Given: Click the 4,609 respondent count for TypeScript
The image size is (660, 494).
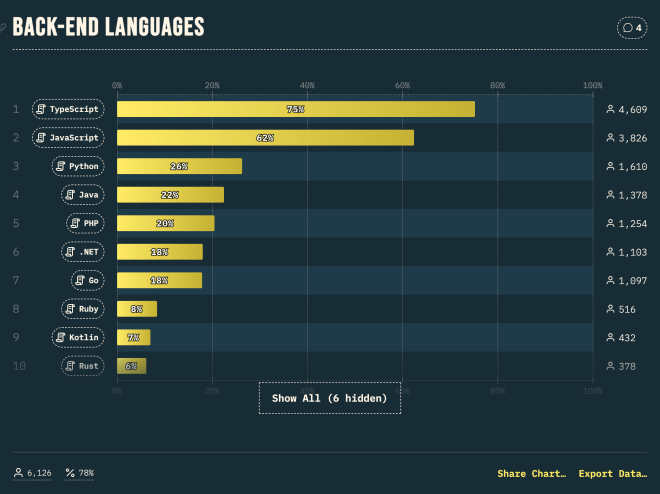Looking at the screenshot, I should click(x=627, y=109).
